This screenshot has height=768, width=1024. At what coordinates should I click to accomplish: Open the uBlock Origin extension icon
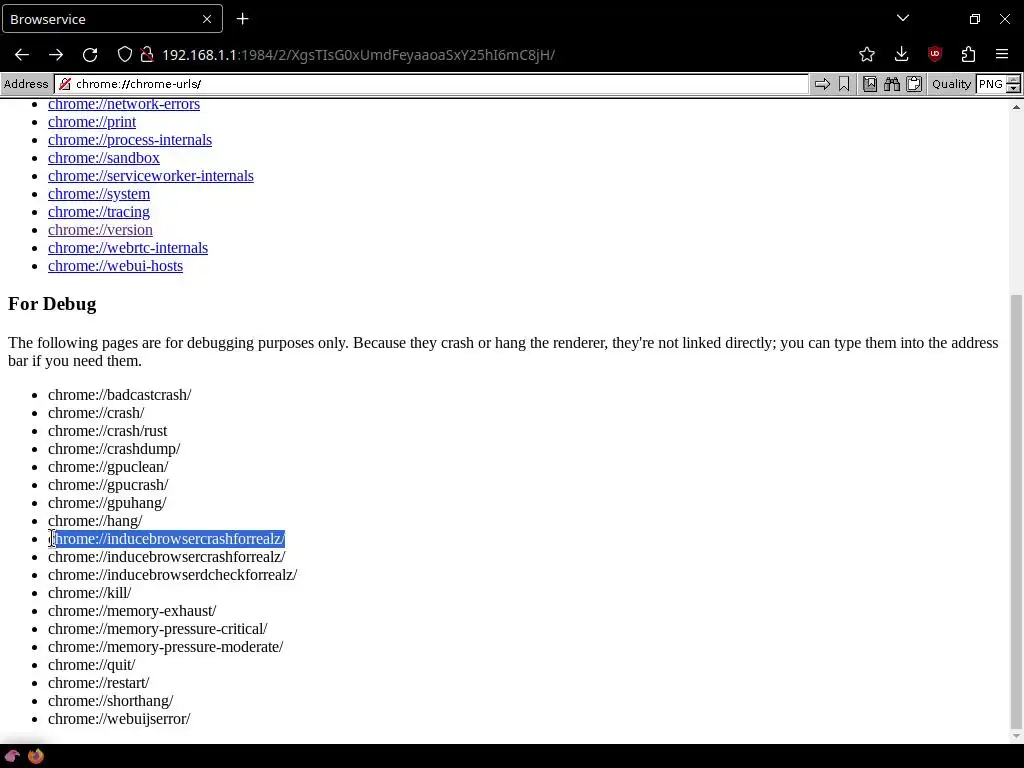(935, 54)
